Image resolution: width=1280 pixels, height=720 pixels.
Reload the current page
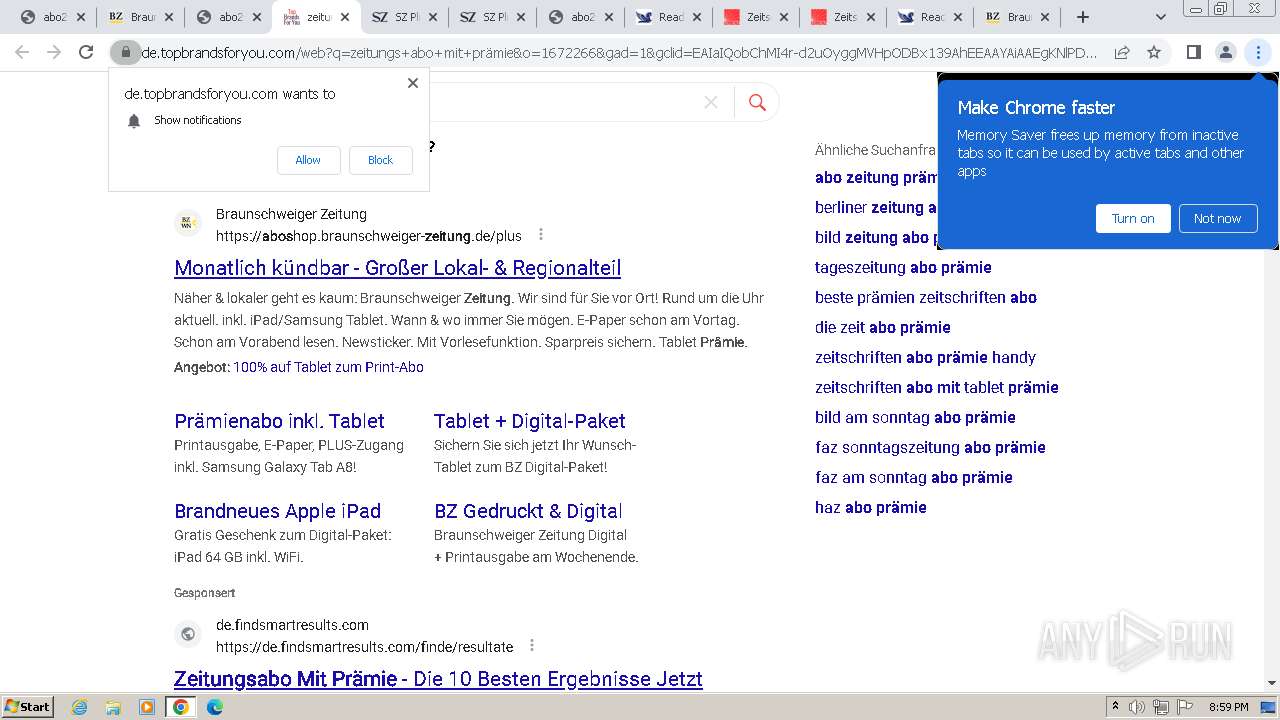point(86,52)
